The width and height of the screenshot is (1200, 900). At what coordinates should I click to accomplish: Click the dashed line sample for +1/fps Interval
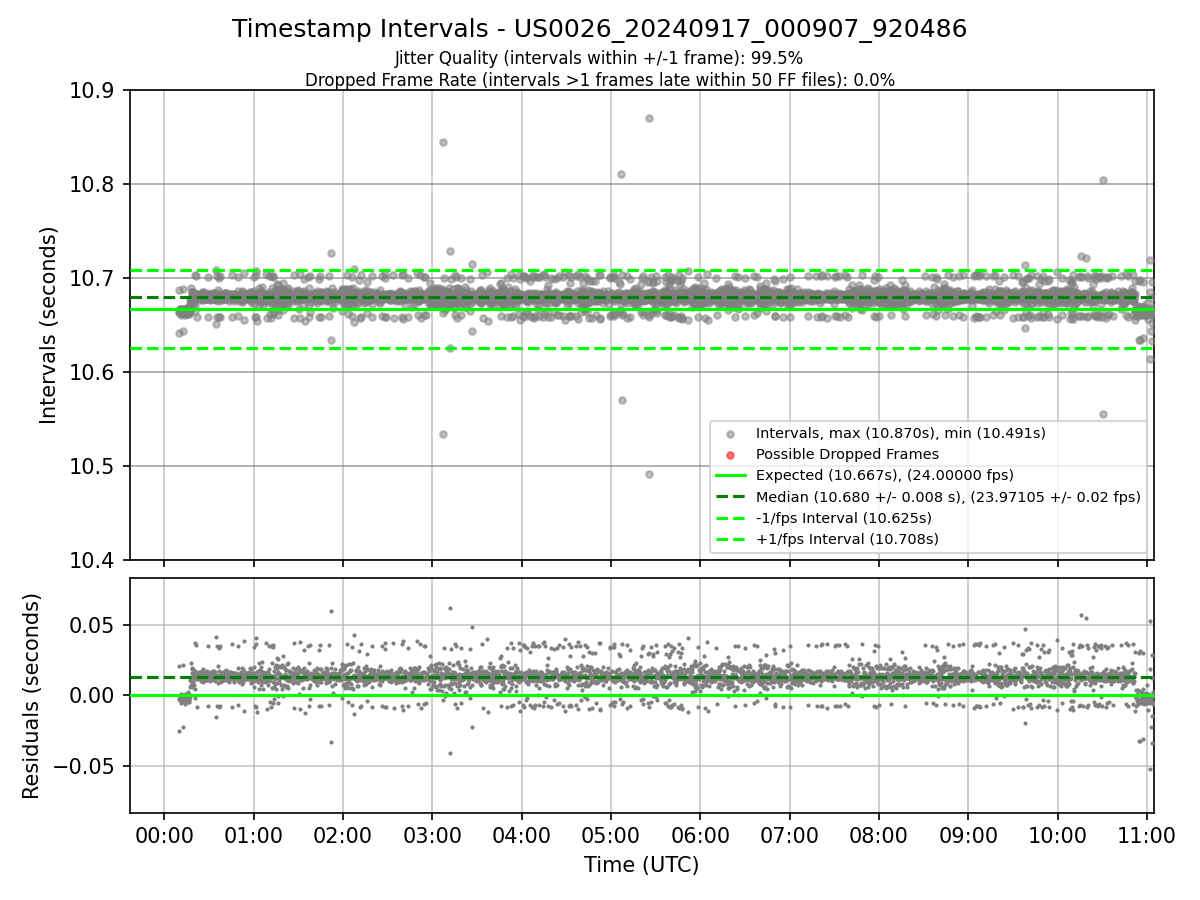[730, 539]
